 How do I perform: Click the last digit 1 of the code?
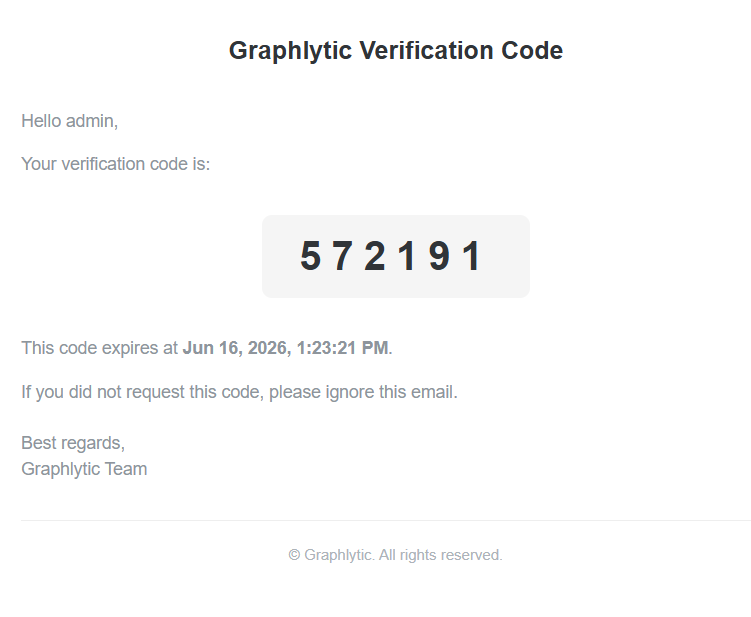pyautogui.click(x=473, y=256)
